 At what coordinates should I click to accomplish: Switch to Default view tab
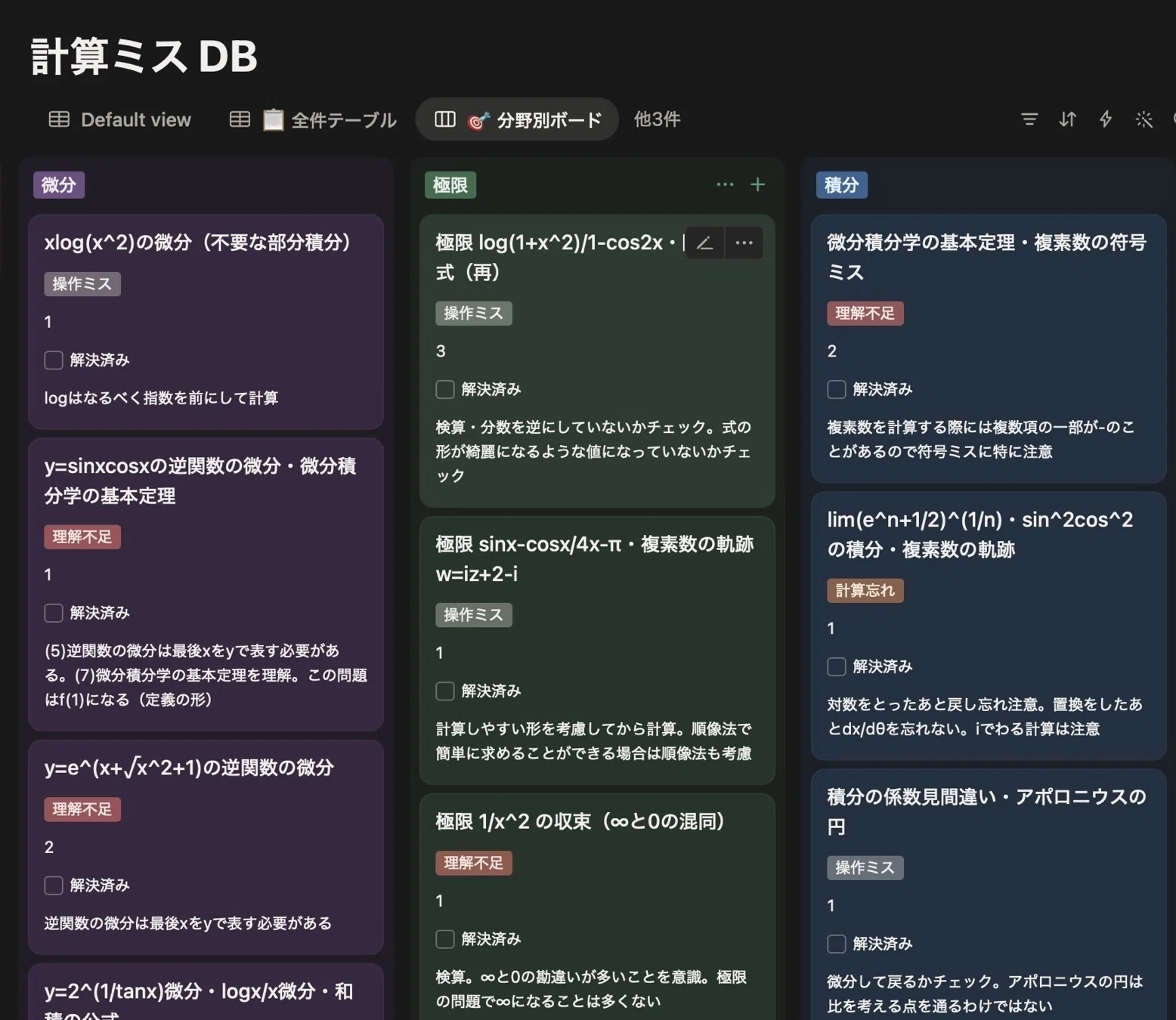120,119
